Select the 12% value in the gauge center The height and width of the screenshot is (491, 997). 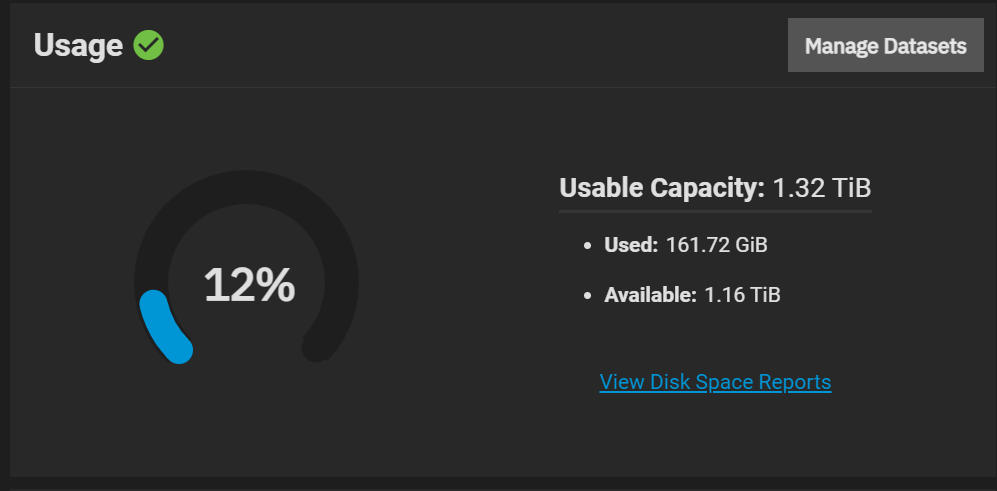[249, 285]
